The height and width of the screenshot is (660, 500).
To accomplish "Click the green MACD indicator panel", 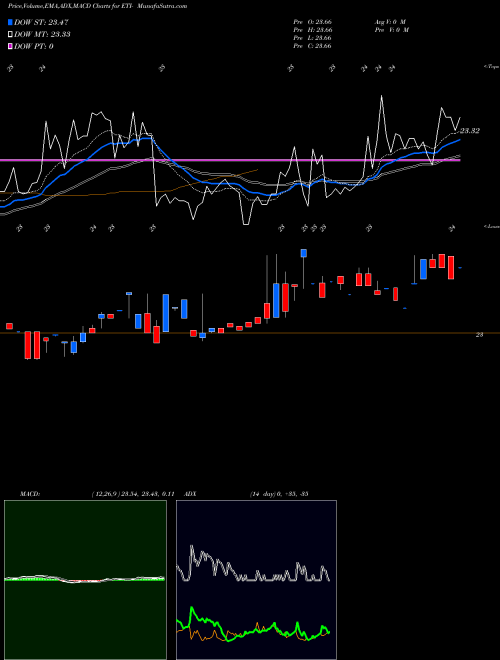I will point(85,580).
